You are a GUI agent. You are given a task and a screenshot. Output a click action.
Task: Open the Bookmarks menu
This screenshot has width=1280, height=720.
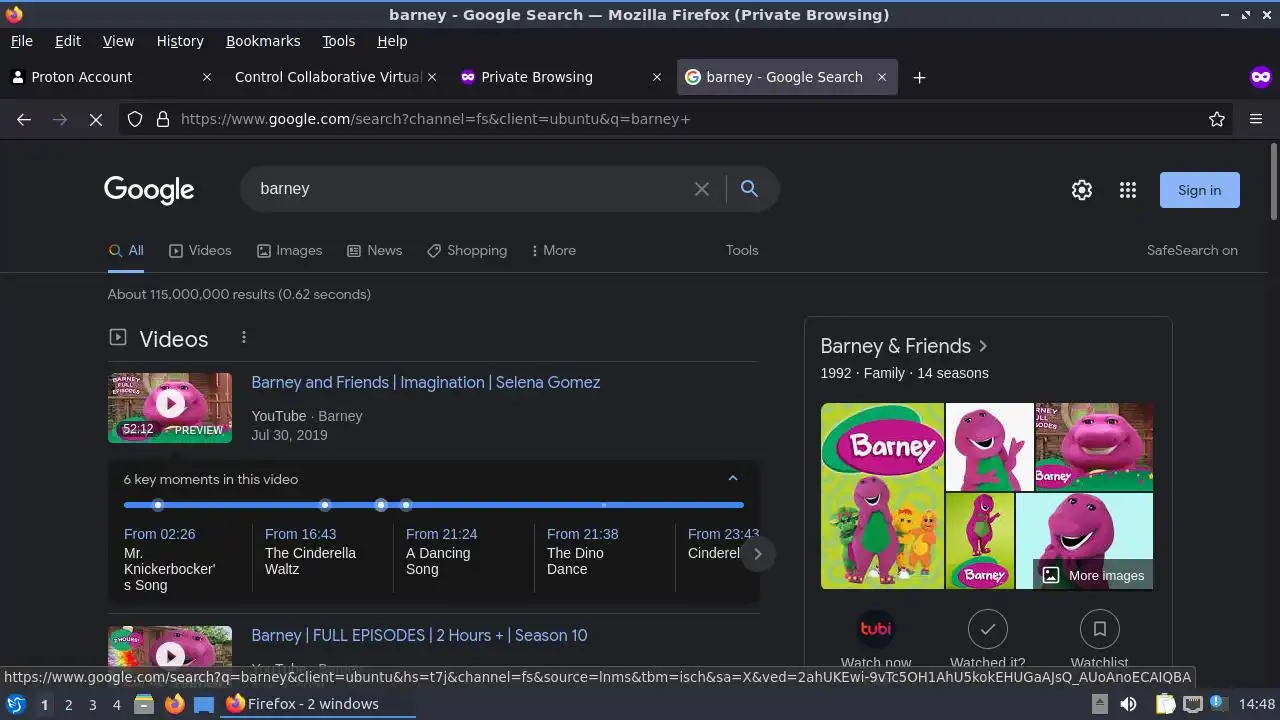263,41
